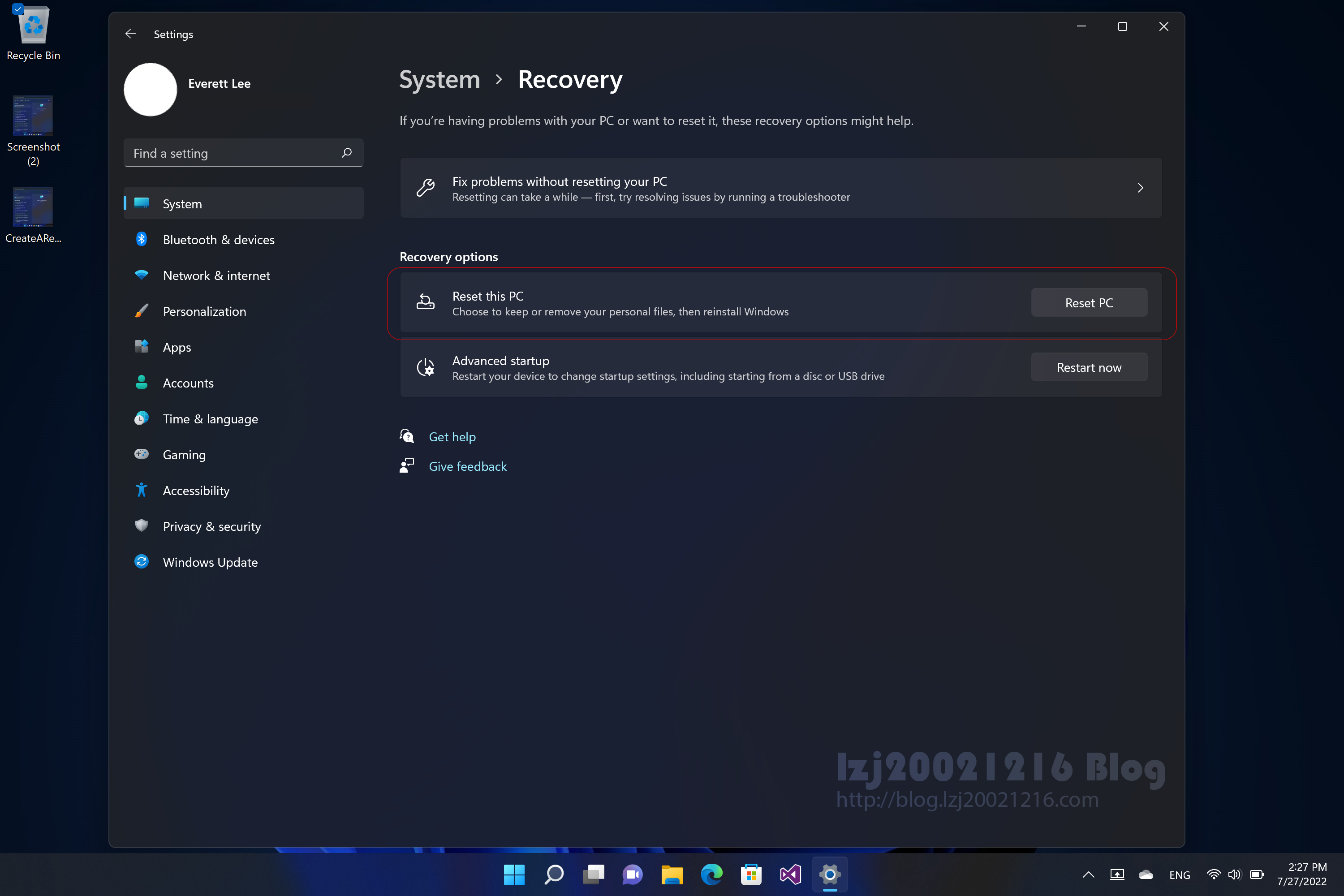
Task: Click System in the breadcrumb
Action: (439, 79)
